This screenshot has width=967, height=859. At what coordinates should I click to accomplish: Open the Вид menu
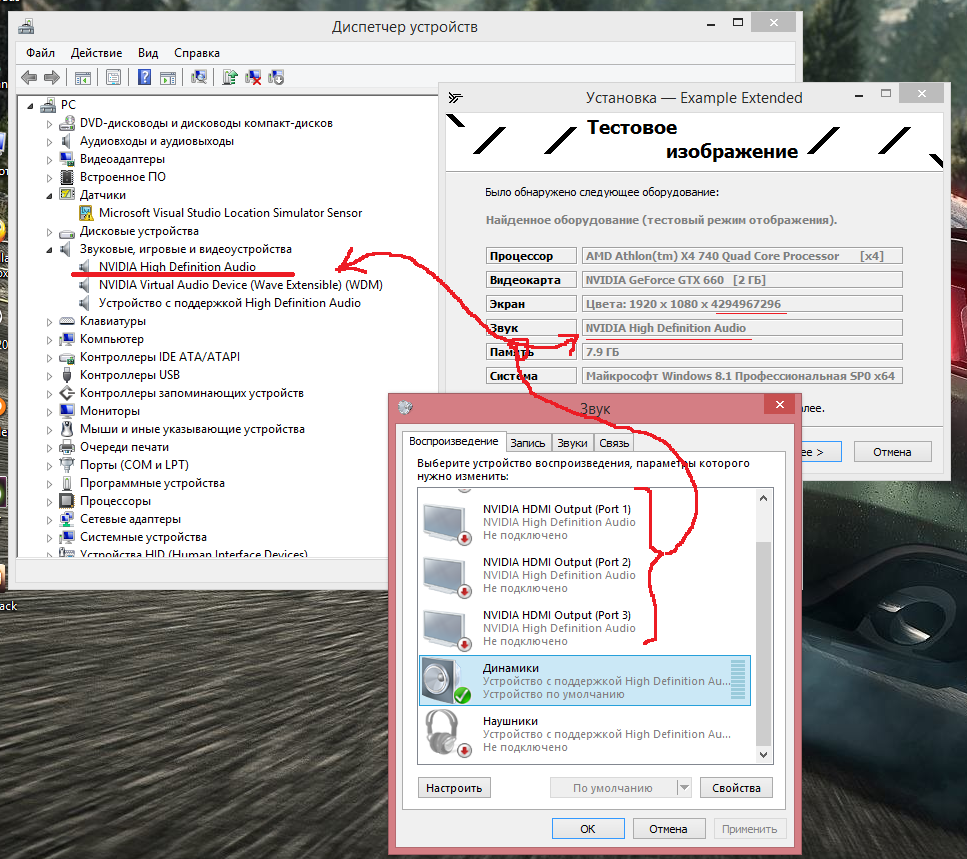click(148, 53)
